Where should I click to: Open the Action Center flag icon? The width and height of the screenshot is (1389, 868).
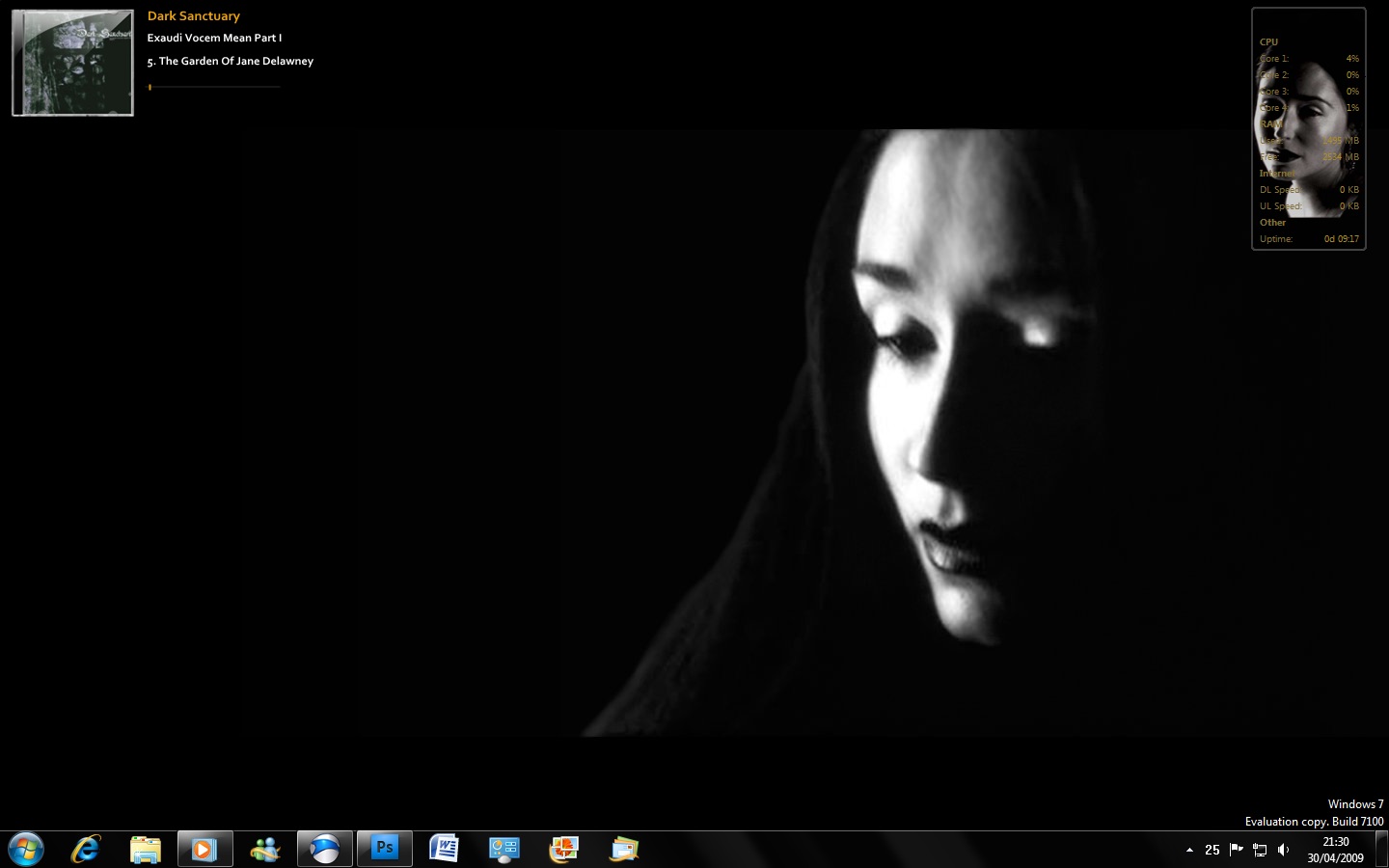(x=1236, y=850)
